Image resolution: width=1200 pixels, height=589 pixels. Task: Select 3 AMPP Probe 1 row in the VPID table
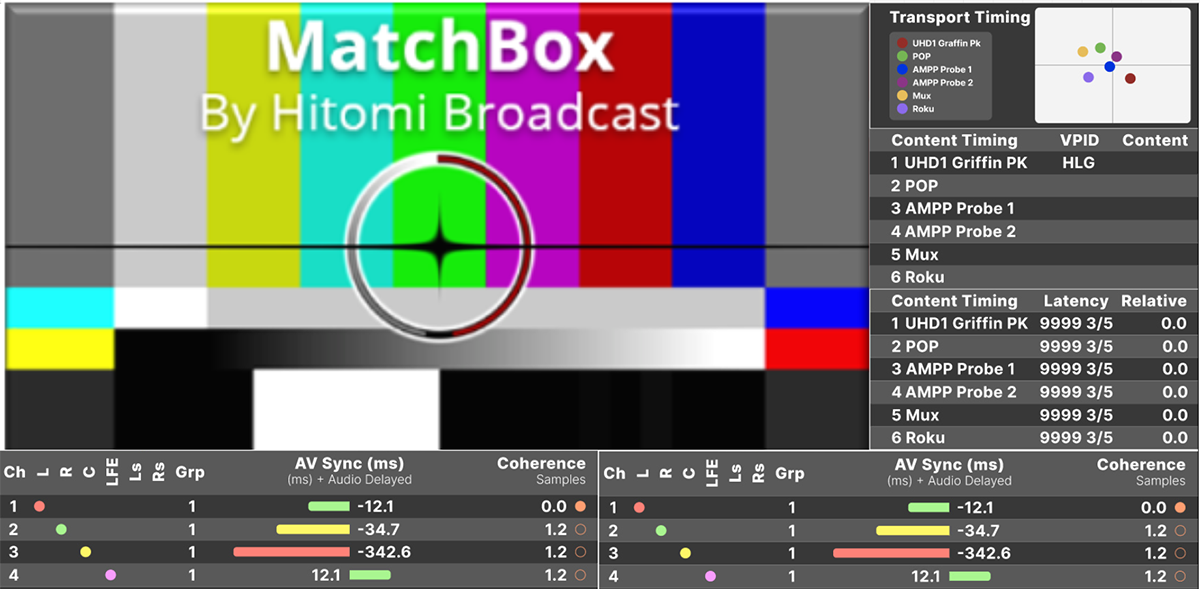(1034, 209)
